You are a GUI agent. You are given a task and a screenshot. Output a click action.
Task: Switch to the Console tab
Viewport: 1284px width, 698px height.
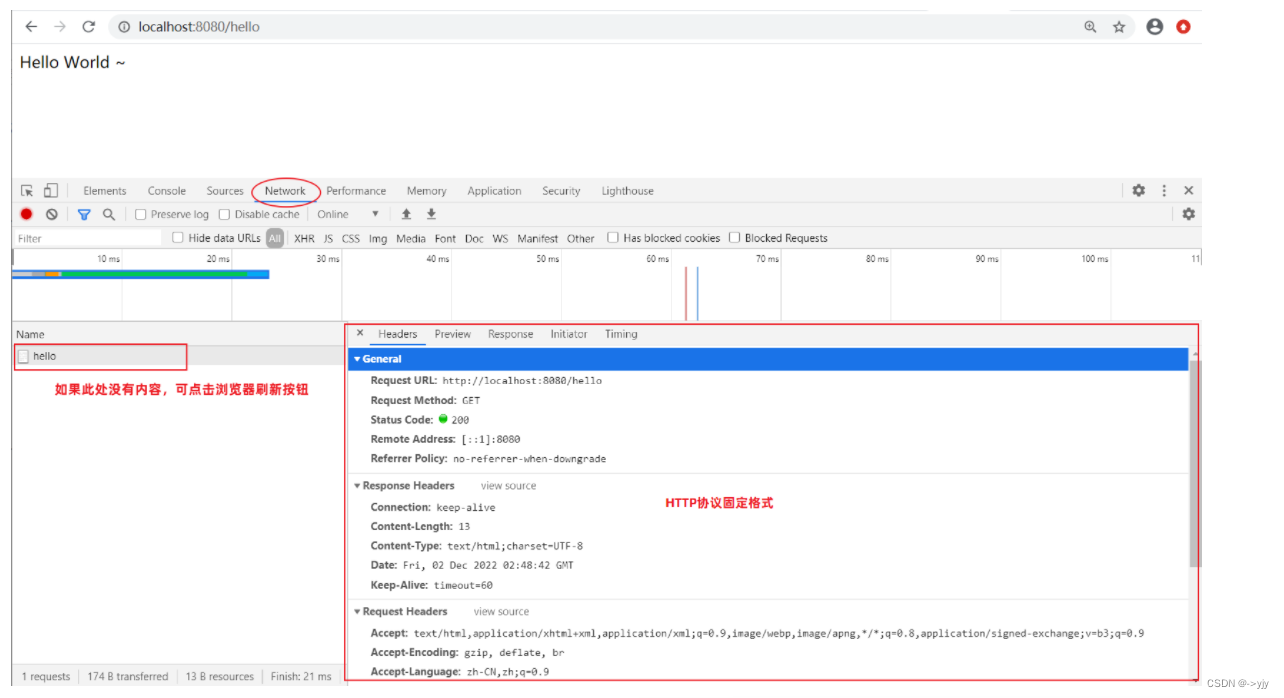point(166,190)
